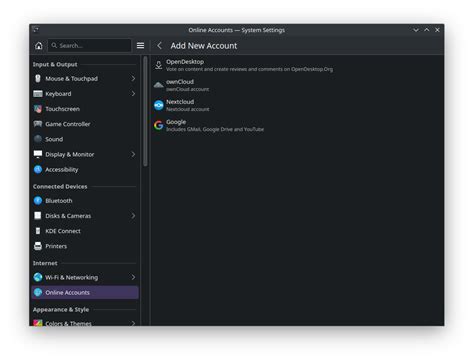Viewport: 474px width, 361px height.
Task: Add an OpenDesktop account
Action: point(297,65)
